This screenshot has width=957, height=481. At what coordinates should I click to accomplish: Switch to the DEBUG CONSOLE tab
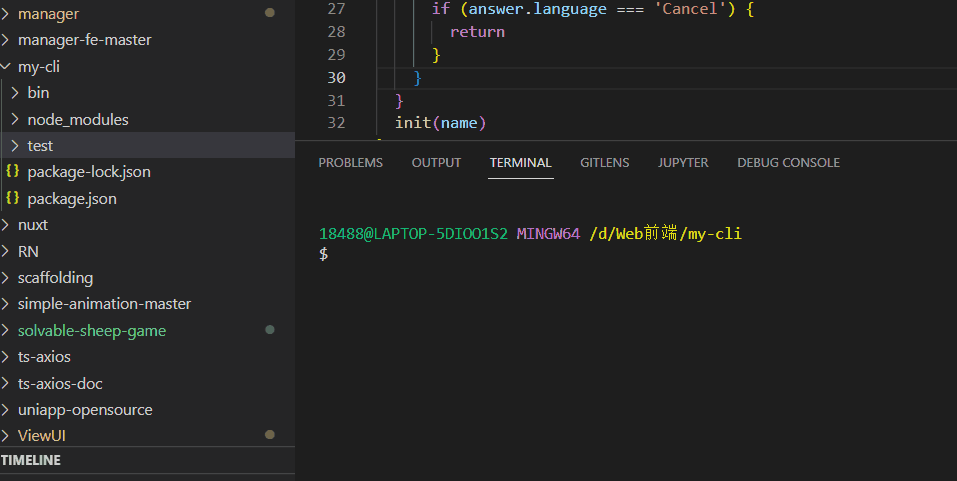click(x=789, y=162)
